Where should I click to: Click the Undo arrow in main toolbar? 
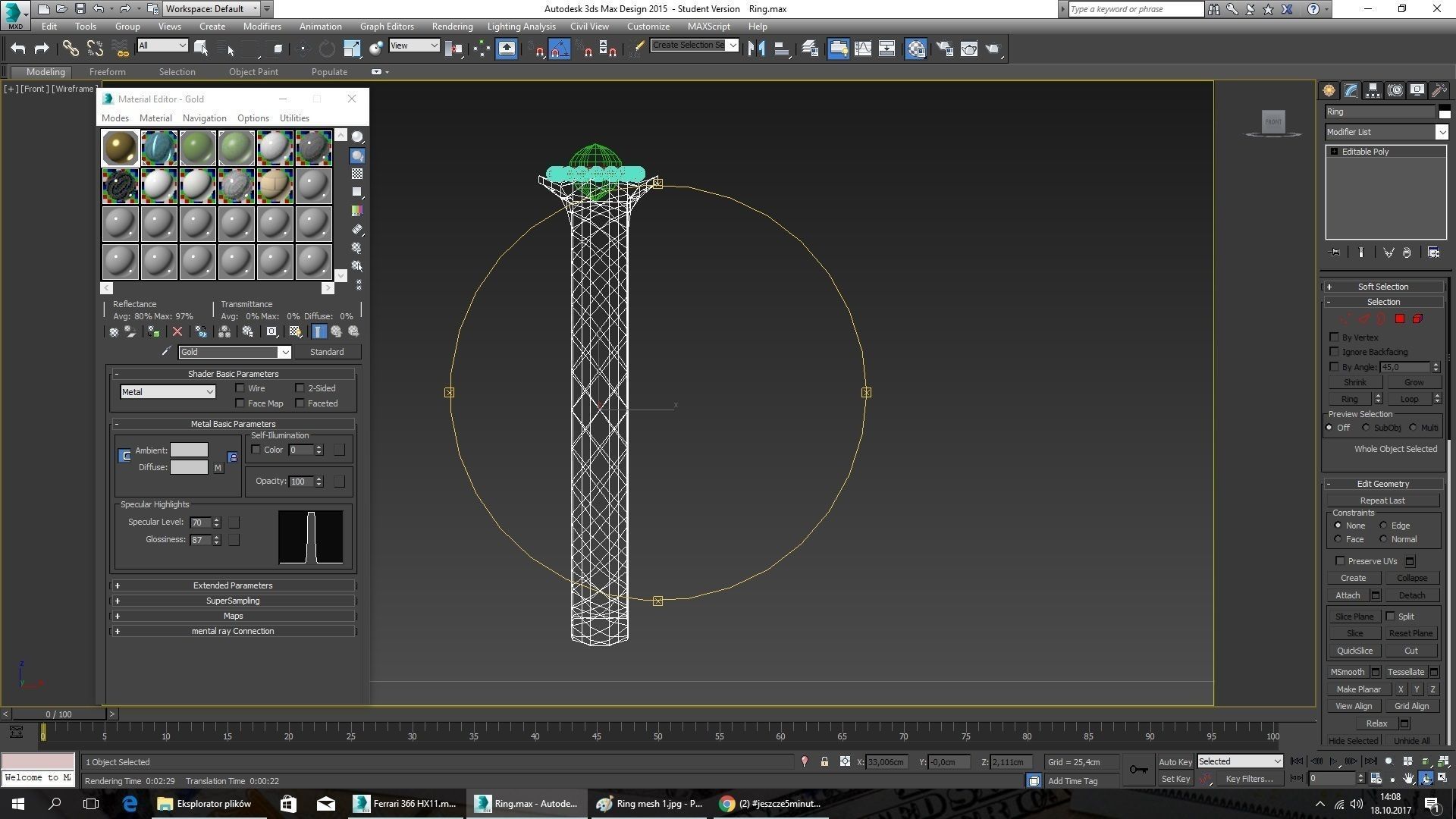17,49
